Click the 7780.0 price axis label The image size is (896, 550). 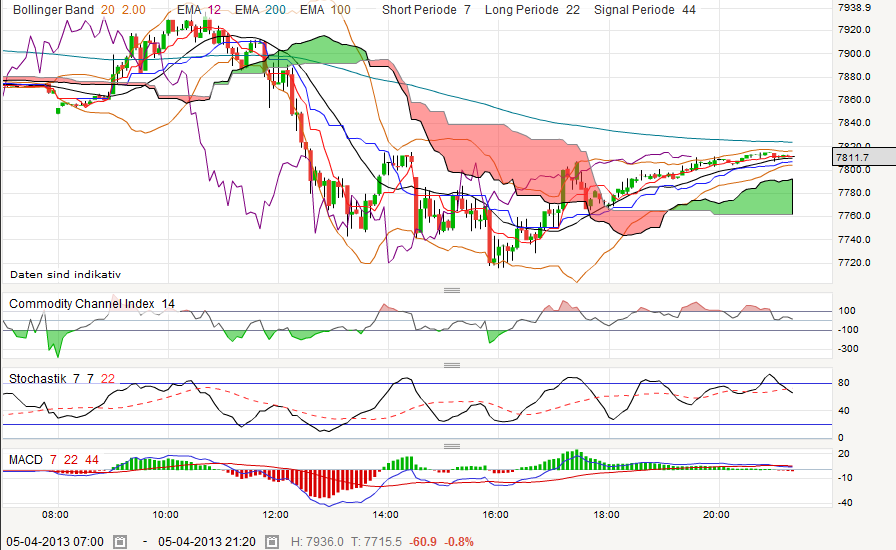click(854, 193)
